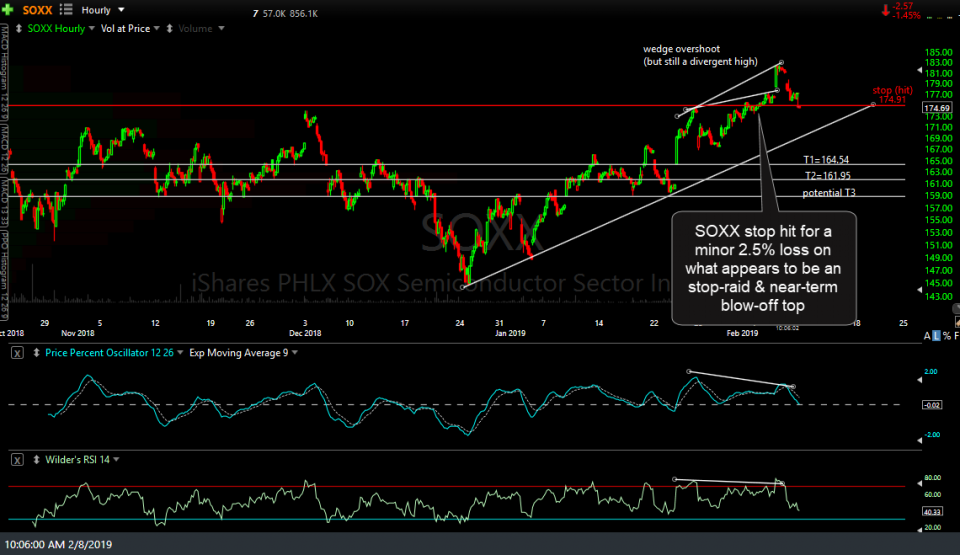The height and width of the screenshot is (555, 960).
Task: Click the 10:06:00 AM 2/8/2019 timestamp
Action: [x=58, y=544]
